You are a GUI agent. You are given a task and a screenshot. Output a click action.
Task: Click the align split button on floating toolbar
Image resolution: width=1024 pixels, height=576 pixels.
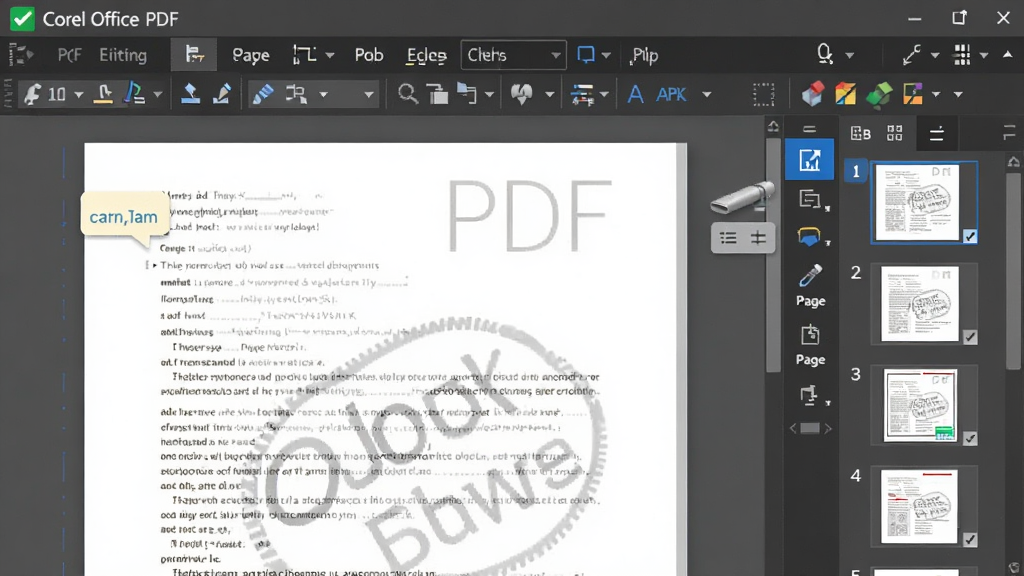758,238
